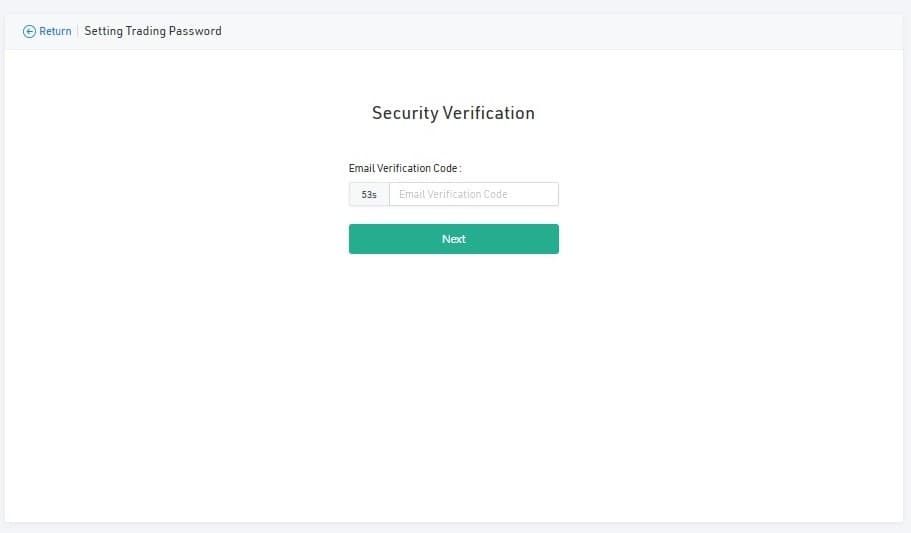Click the resend code timer showing 53s

[369, 194]
